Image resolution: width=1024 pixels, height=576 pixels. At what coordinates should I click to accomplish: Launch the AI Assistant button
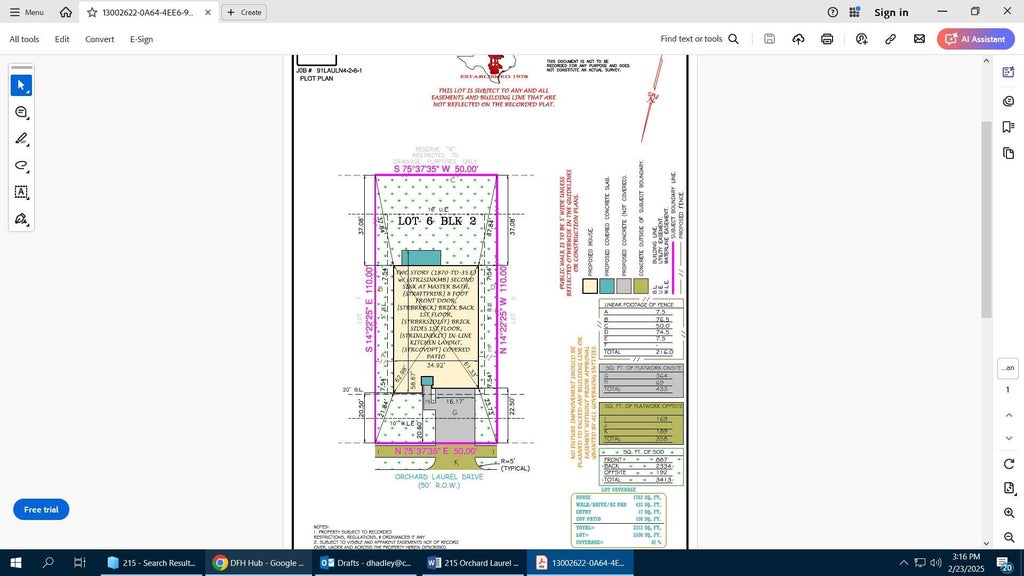pos(976,39)
